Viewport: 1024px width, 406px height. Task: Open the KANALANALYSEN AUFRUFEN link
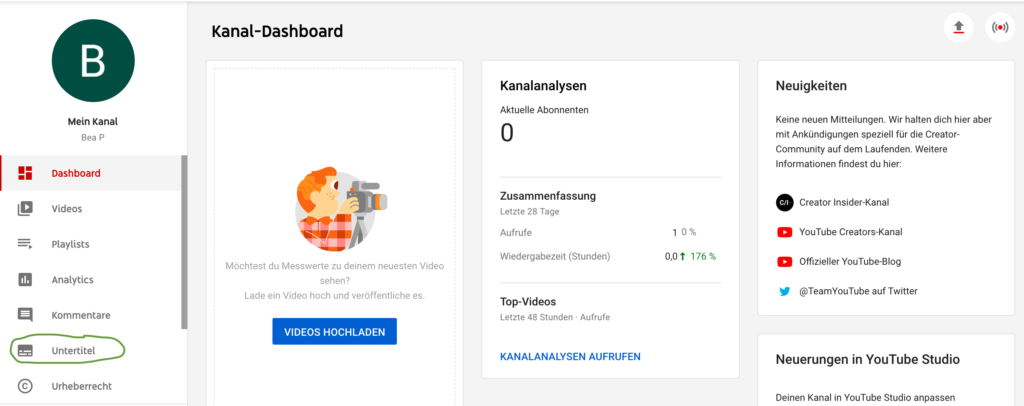(x=569, y=356)
